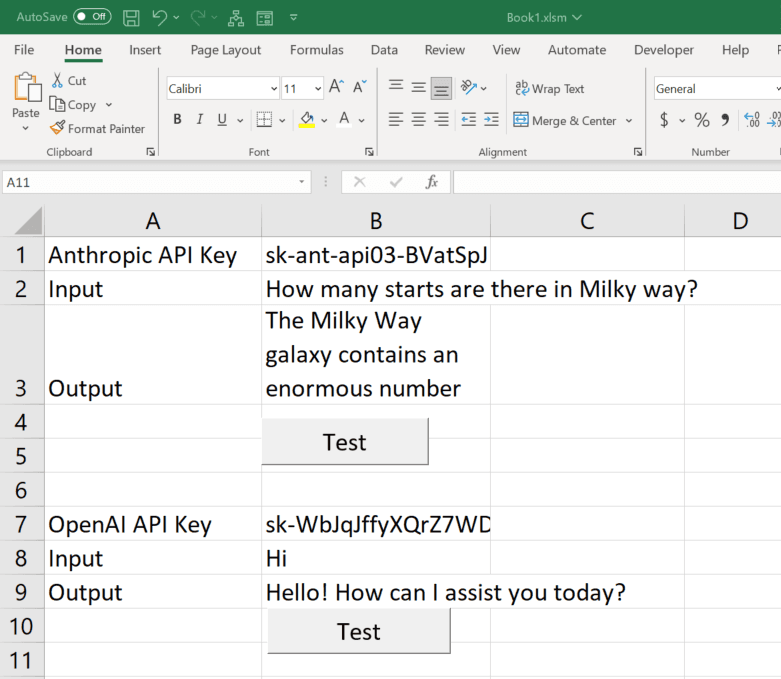Click the Percent Style icon
The width and height of the screenshot is (781, 679).
(702, 120)
